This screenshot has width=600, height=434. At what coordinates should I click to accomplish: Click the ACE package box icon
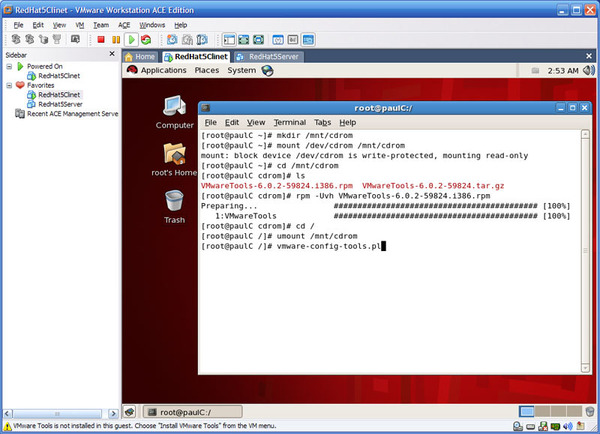tap(44, 39)
